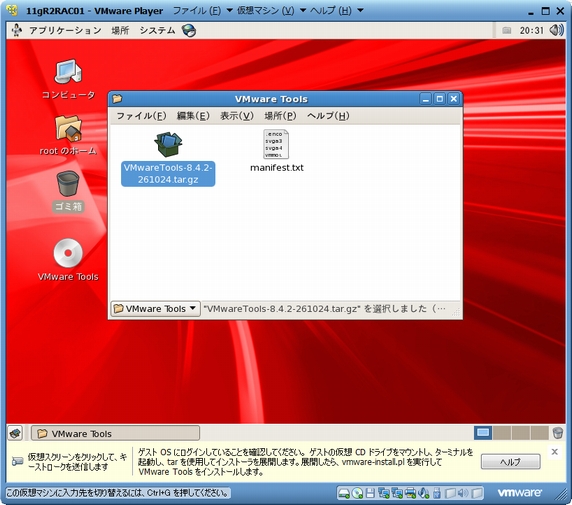
Task: Launch the web browser globe icon in panel
Action: [189, 31]
